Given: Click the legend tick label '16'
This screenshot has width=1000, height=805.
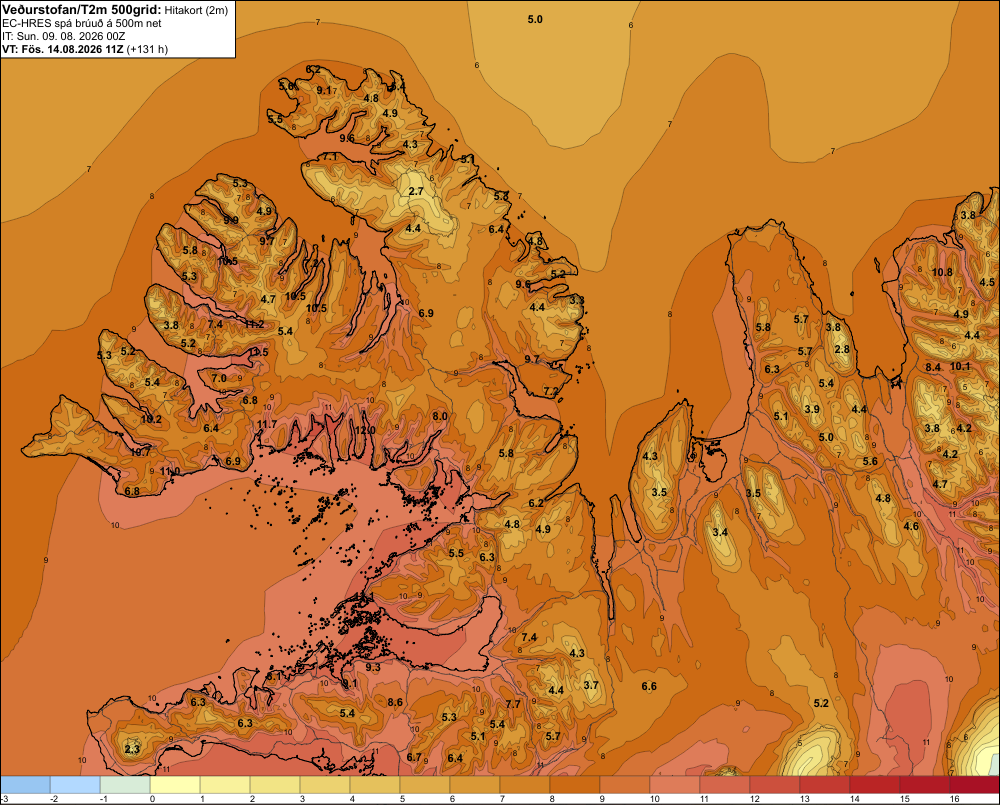Looking at the screenshot, I should click(955, 799).
